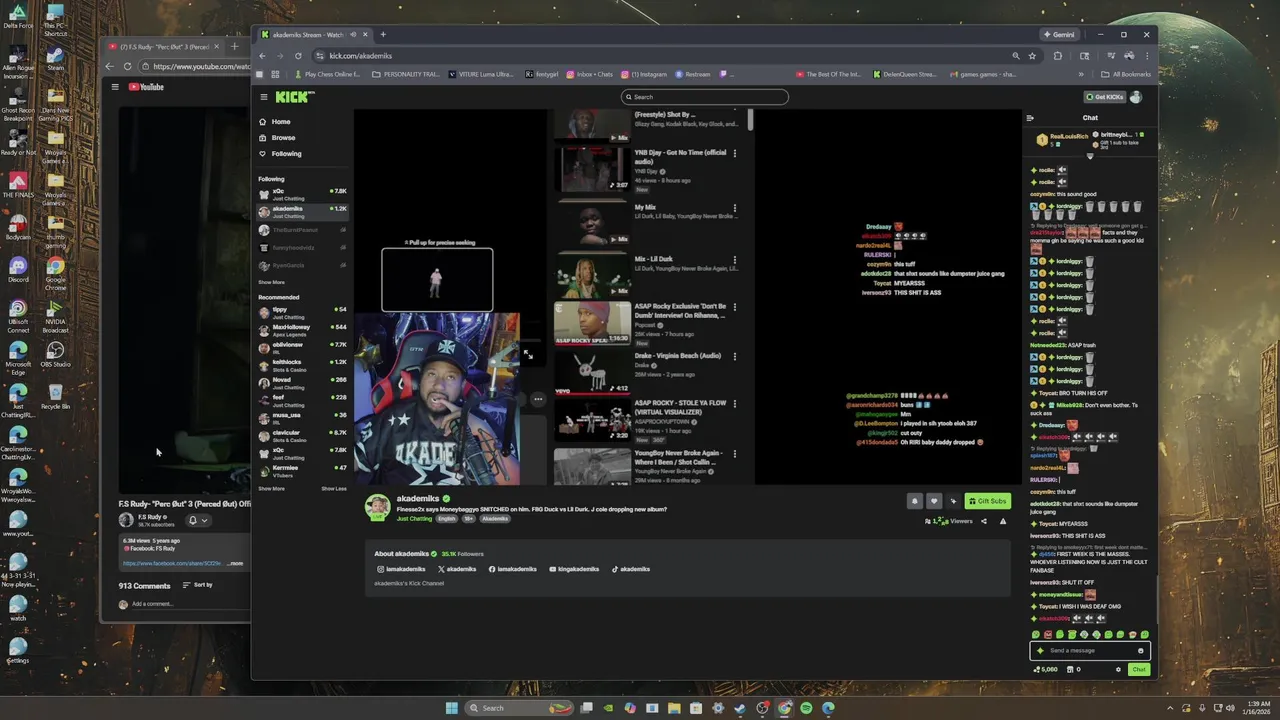This screenshot has height=720, width=1280.
Task: Click the kick.com/akademiks address bar
Action: click(x=660, y=56)
